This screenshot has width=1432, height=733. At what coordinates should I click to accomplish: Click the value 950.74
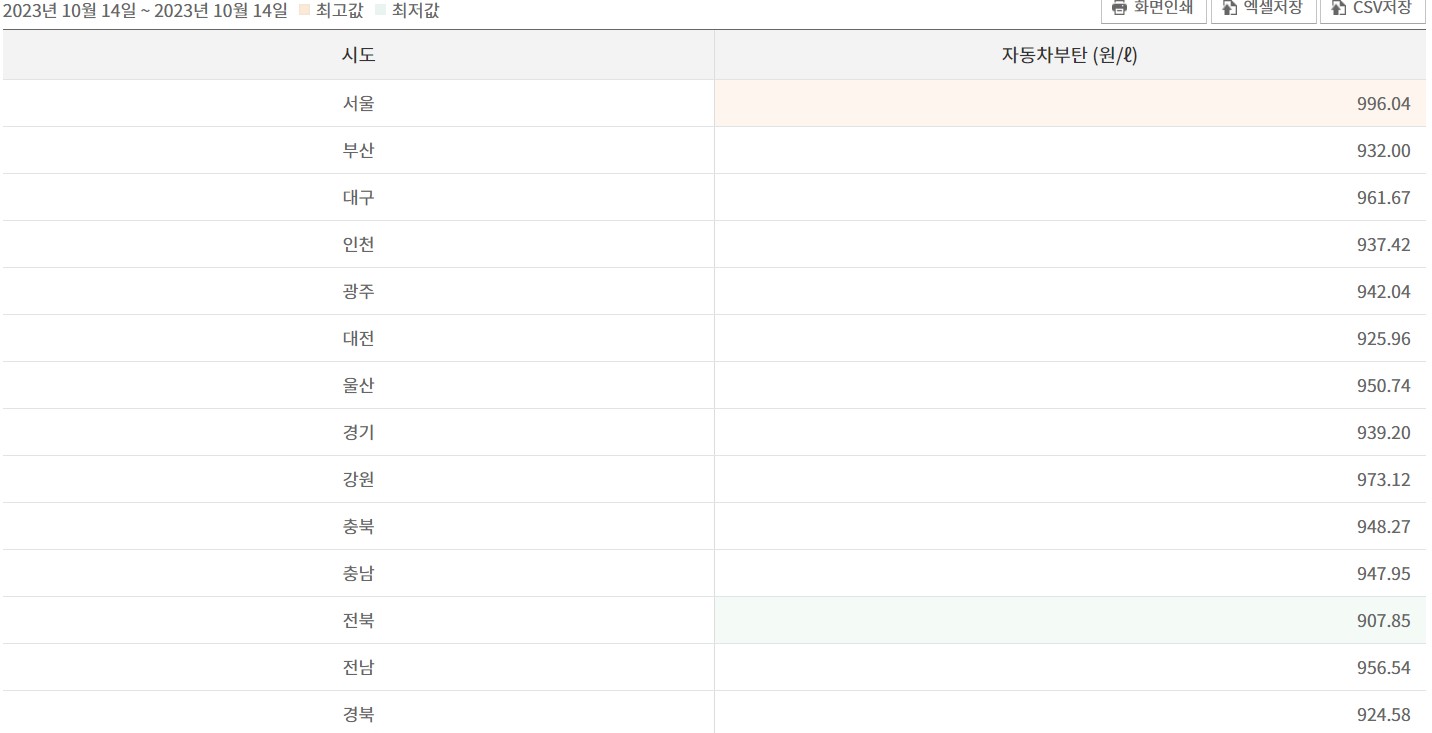point(1383,385)
